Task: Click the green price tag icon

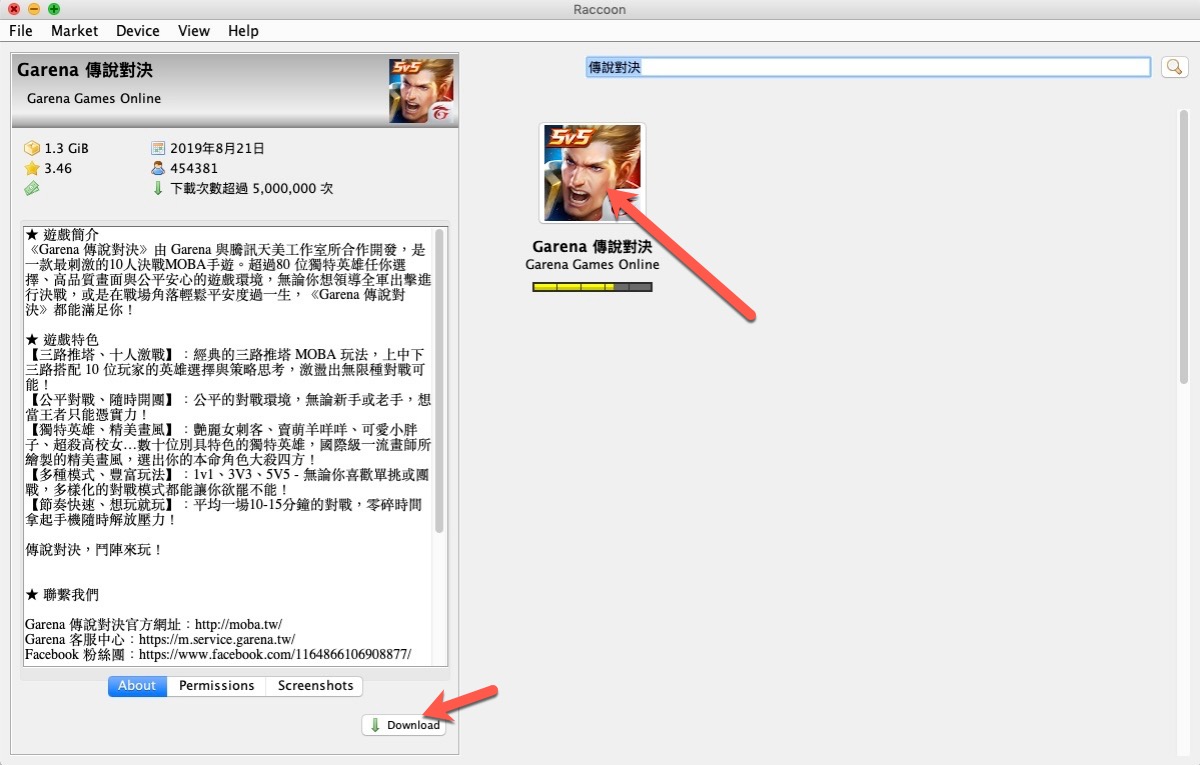Action: 31,188
